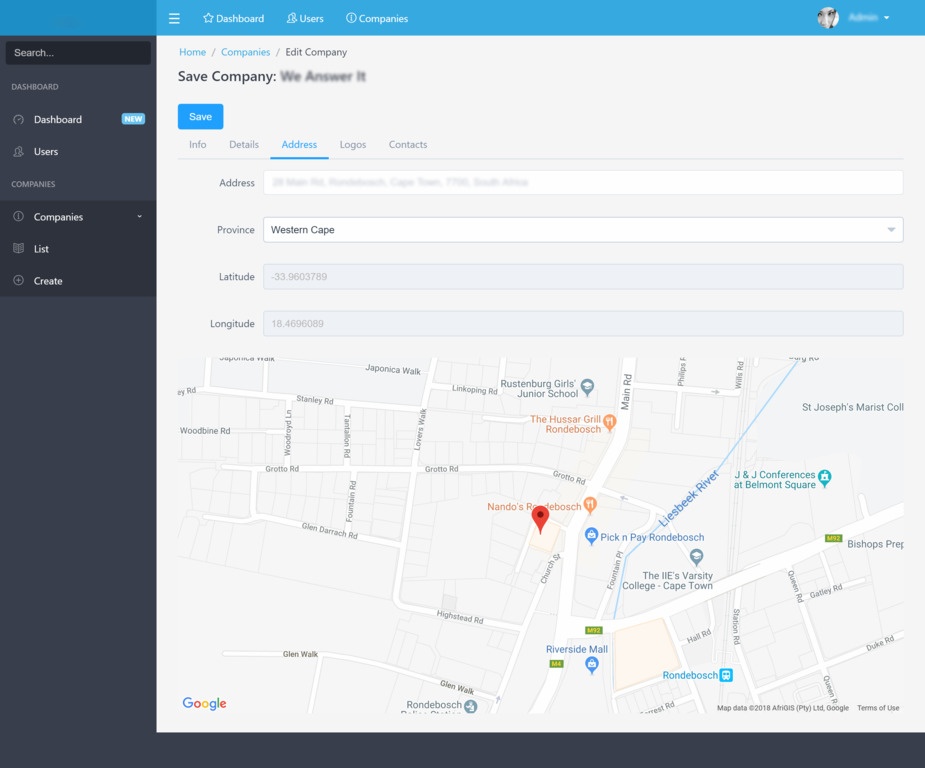Focus the sidebar Search field

(x=78, y=52)
